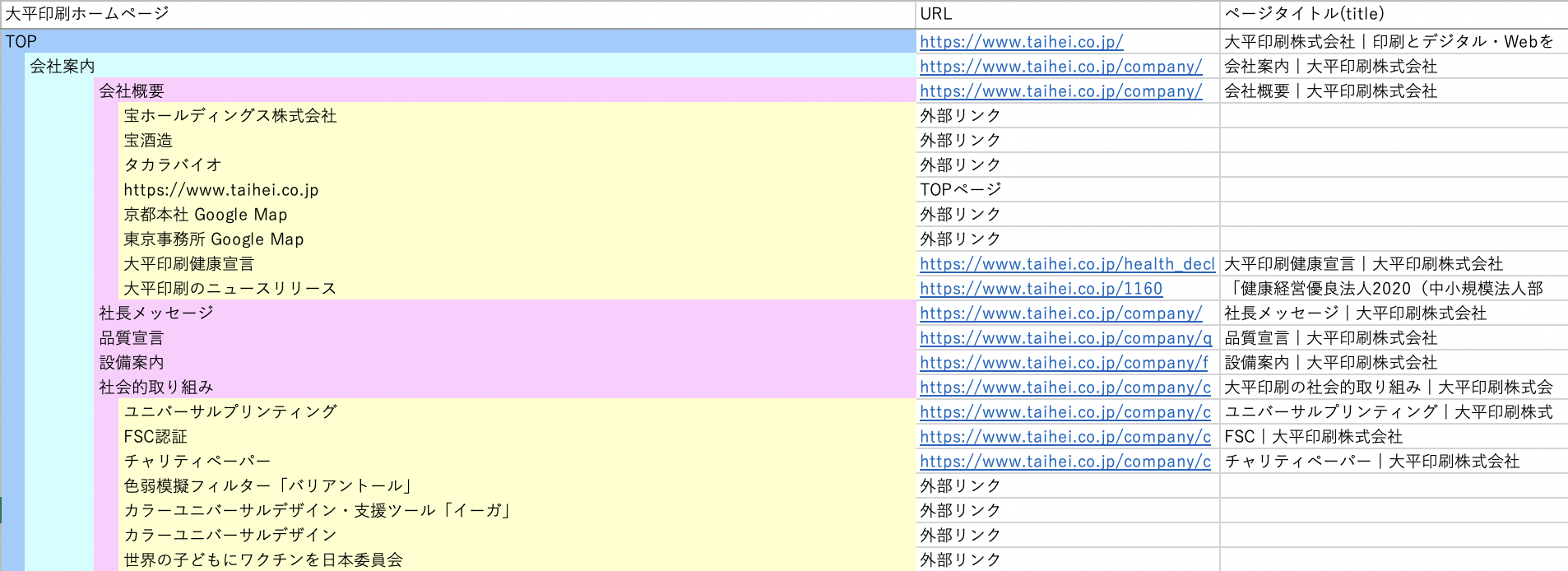This screenshot has width=1568, height=571.
Task: Select the 宝ホールディングス株式会社 cell
Action: tap(517, 115)
